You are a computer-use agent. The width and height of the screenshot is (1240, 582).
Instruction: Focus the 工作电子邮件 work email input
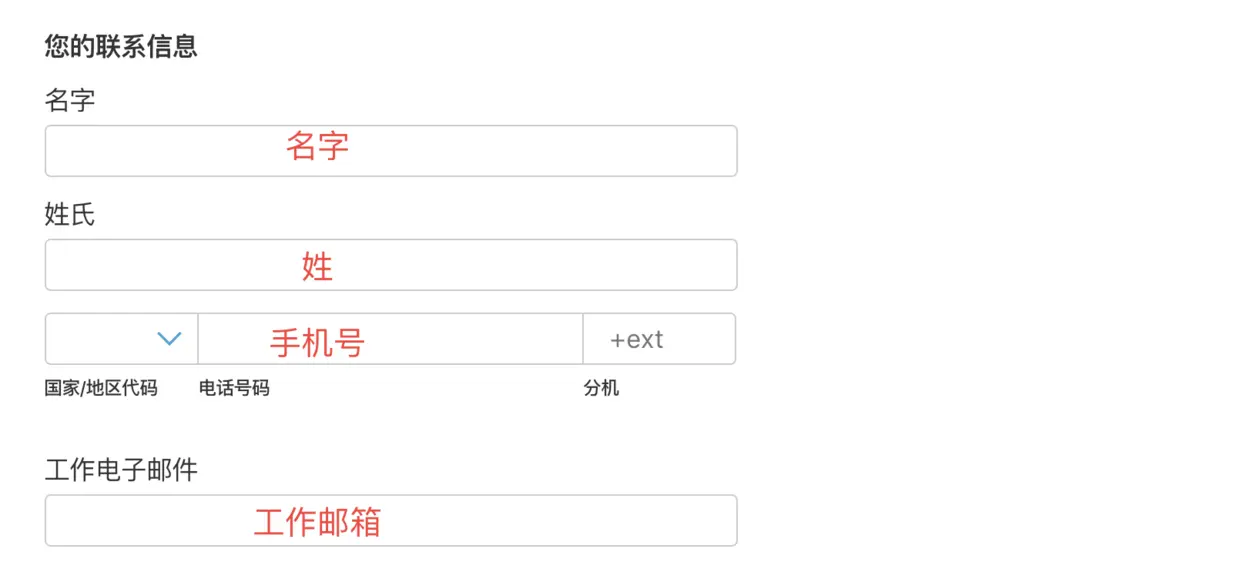tap(391, 520)
